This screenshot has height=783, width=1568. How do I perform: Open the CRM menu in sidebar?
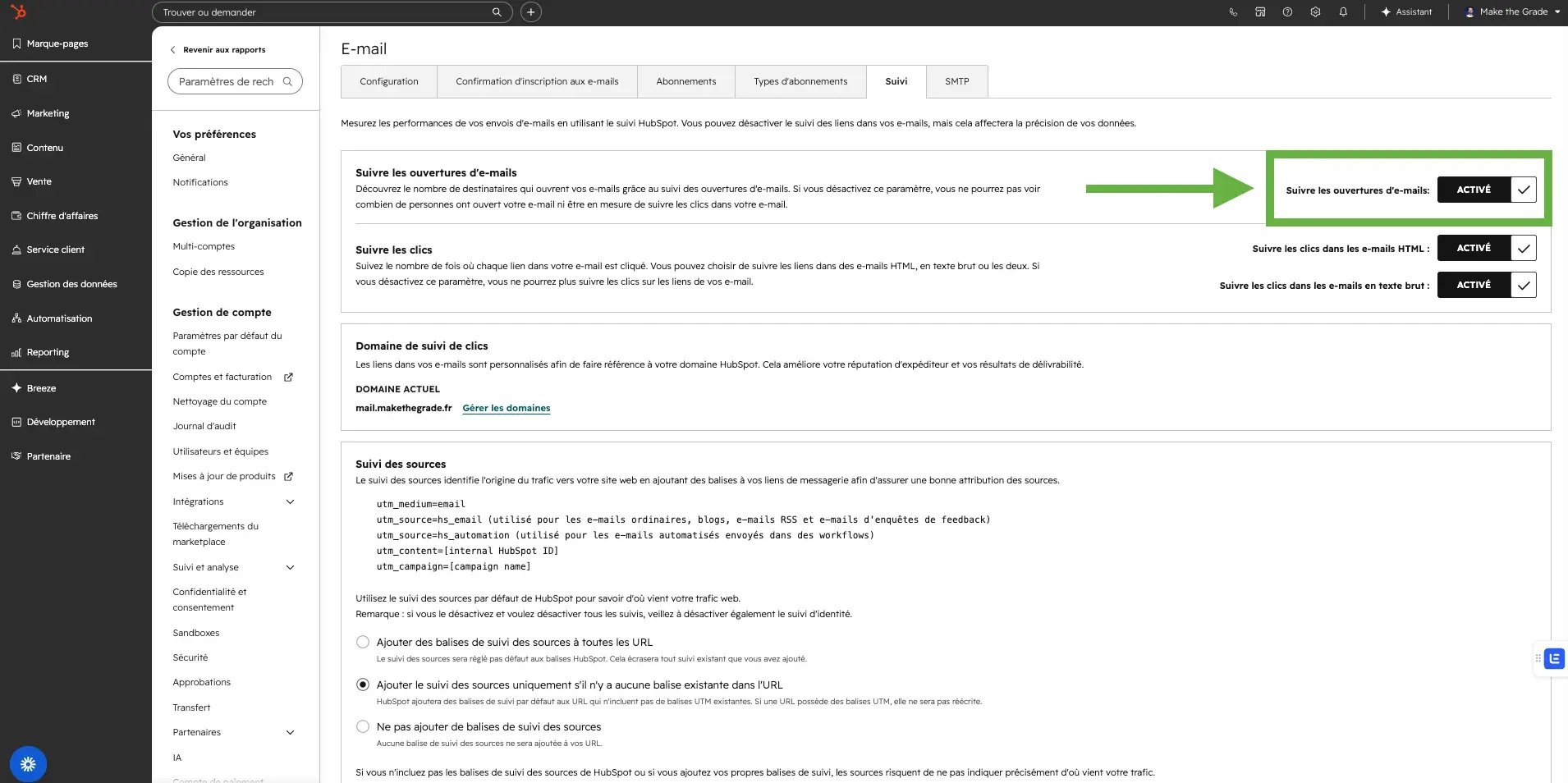coord(30,79)
